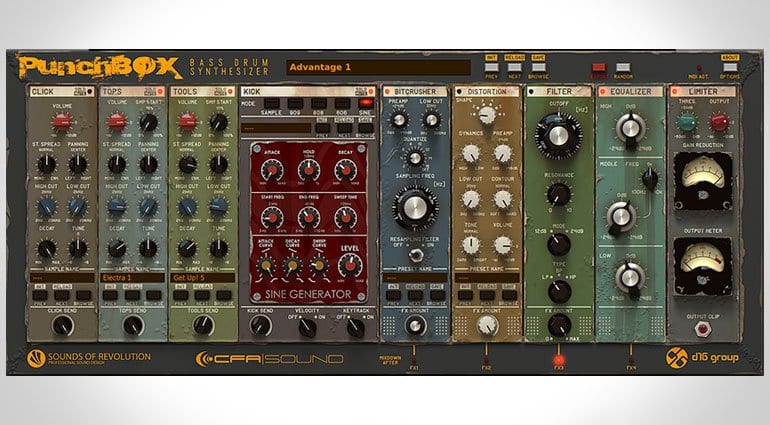The width and height of the screenshot is (770, 425).
Task: Set mixdown after FX1
Action: pyautogui.click(x=414, y=360)
